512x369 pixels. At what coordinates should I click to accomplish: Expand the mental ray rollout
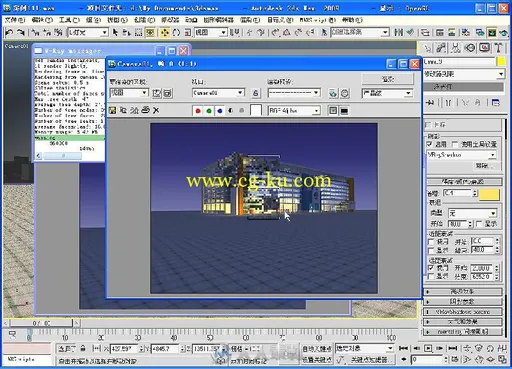(x=463, y=332)
